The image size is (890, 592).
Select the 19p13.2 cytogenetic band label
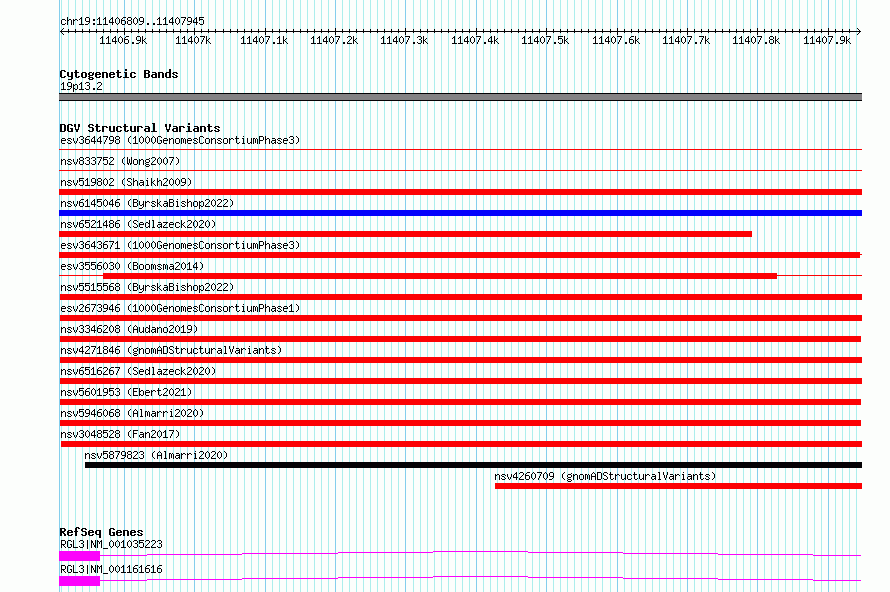[81, 86]
